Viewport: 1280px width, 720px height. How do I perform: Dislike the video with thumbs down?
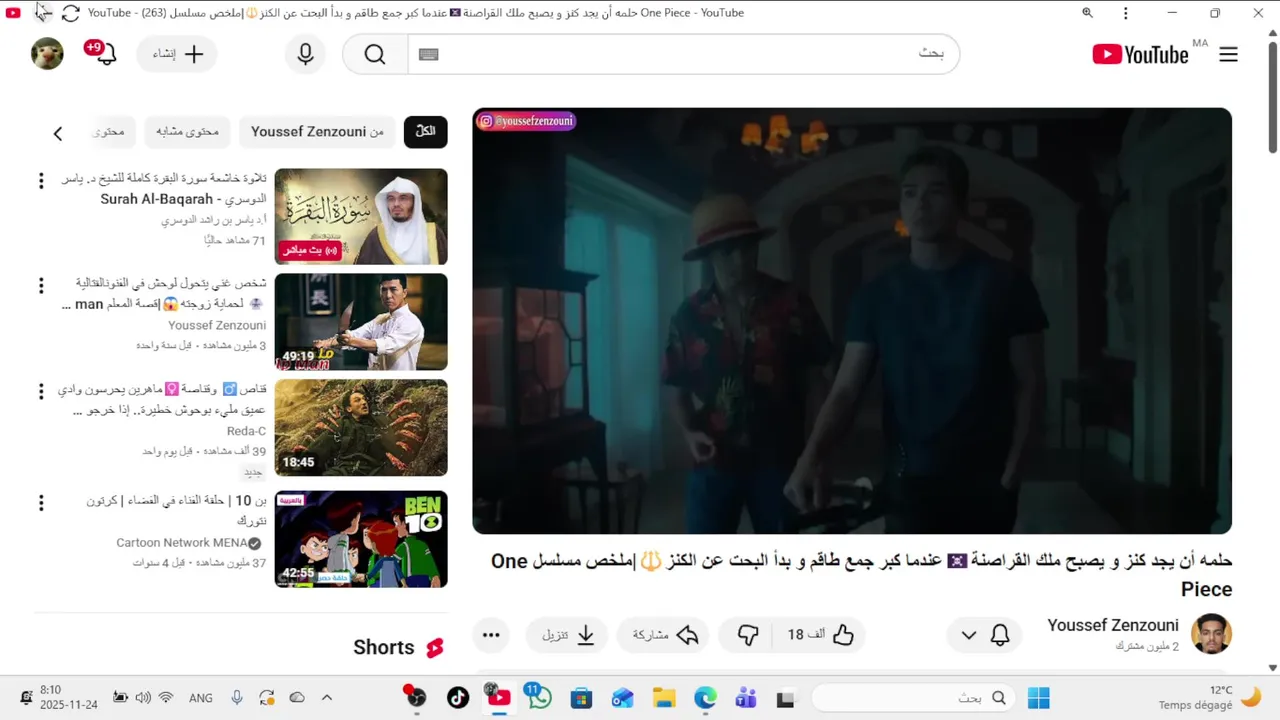(x=748, y=635)
